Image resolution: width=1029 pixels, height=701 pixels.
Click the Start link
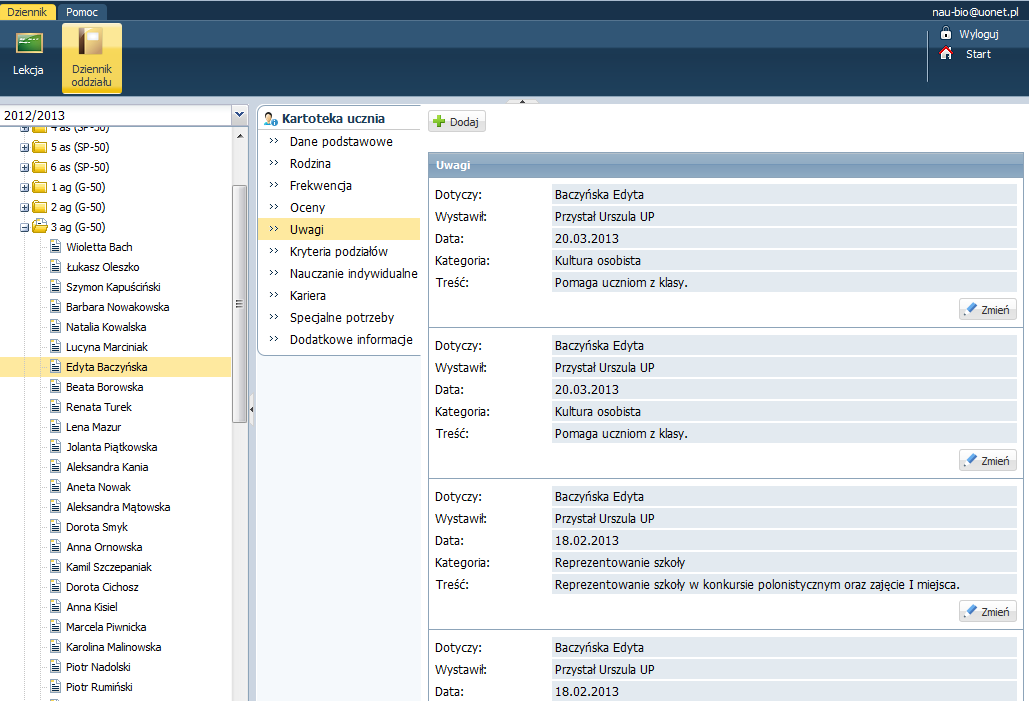click(x=978, y=54)
